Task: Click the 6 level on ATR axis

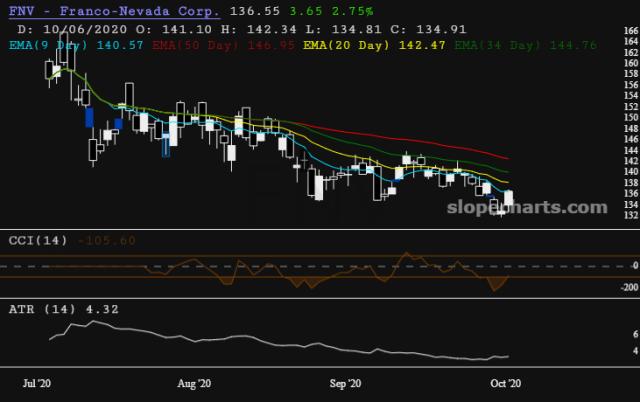Action: (x=634, y=333)
